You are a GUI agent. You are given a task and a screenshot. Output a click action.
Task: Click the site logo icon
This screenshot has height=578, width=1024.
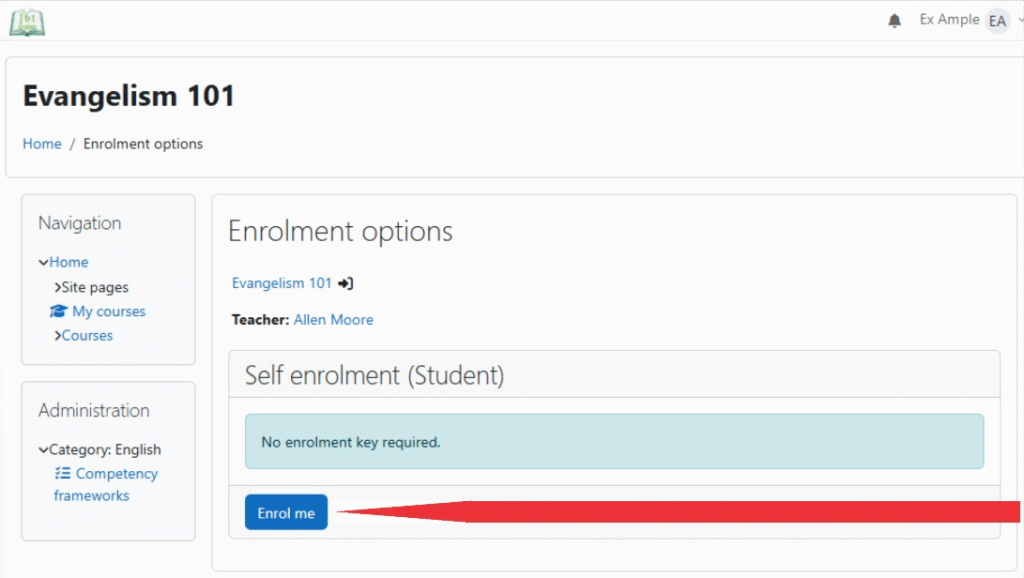tap(27, 21)
